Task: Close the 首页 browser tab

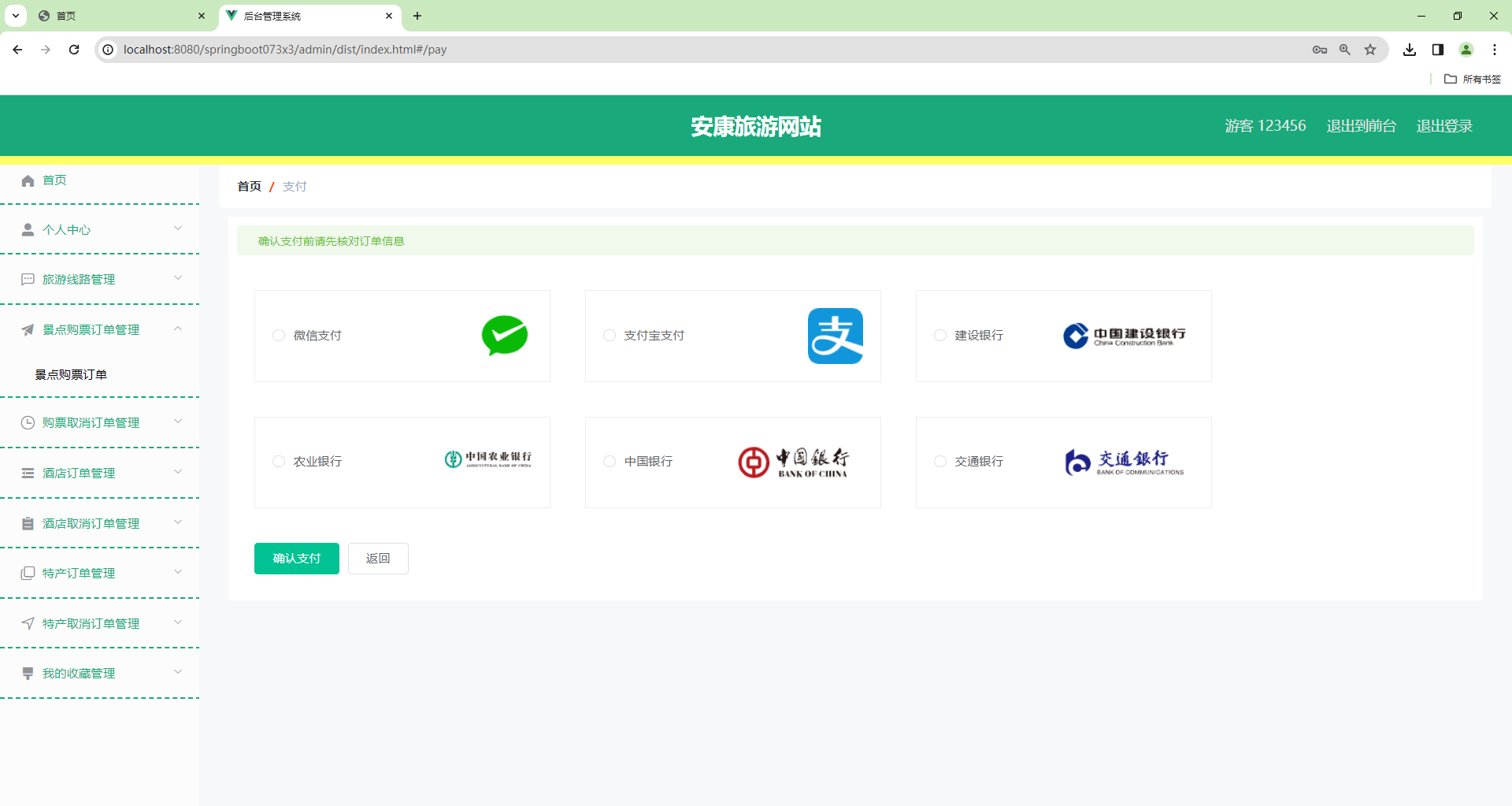Action: (202, 16)
